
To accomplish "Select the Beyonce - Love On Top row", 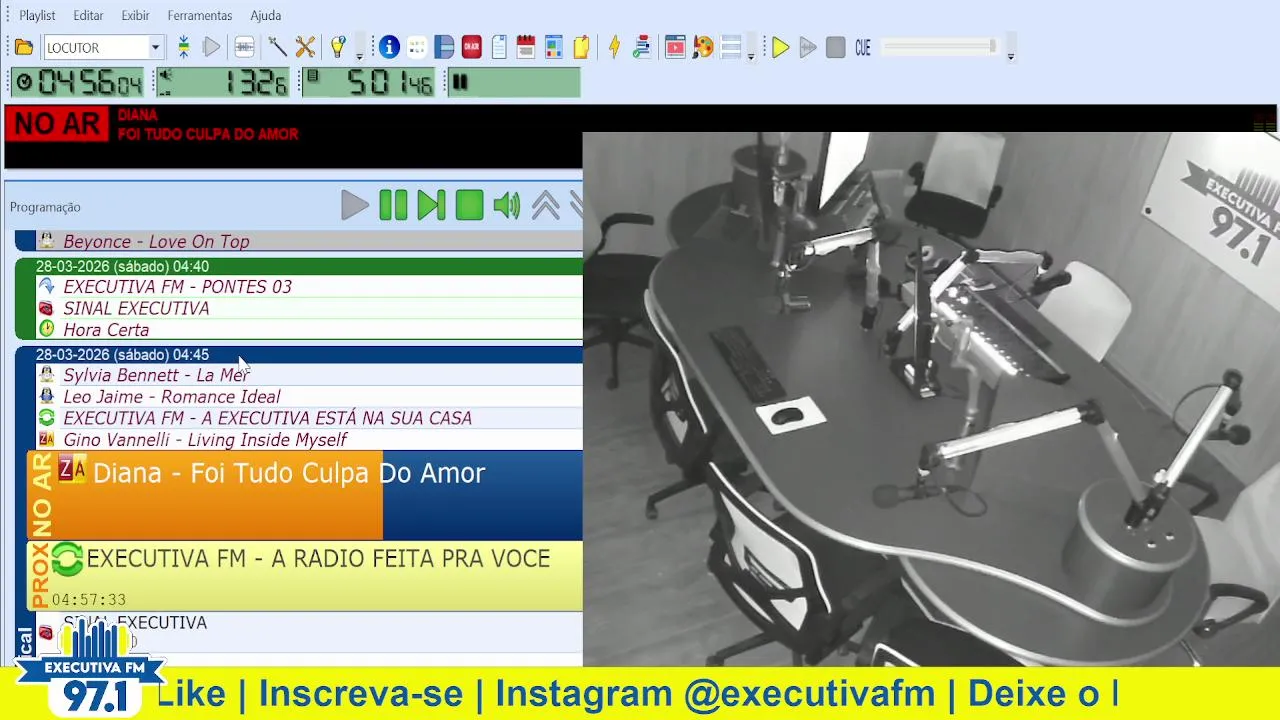I will click(308, 241).
